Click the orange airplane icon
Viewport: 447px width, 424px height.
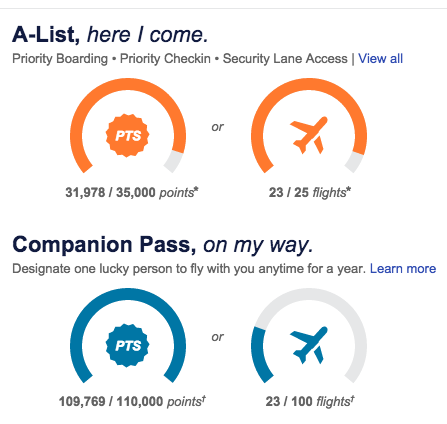point(309,135)
